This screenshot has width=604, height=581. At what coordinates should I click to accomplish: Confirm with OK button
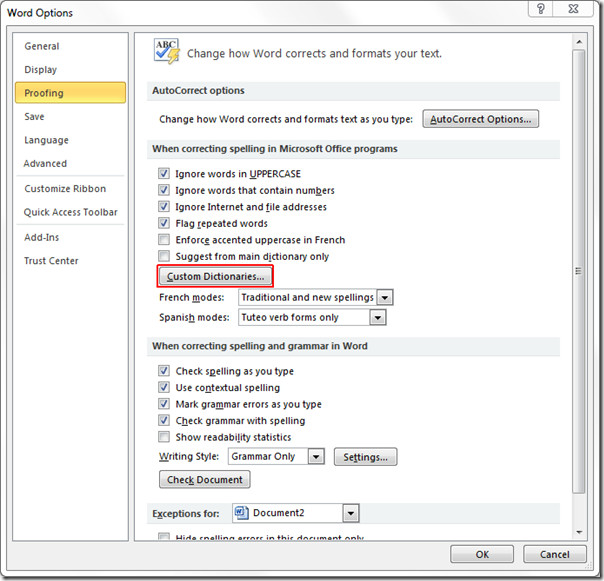tap(482, 554)
